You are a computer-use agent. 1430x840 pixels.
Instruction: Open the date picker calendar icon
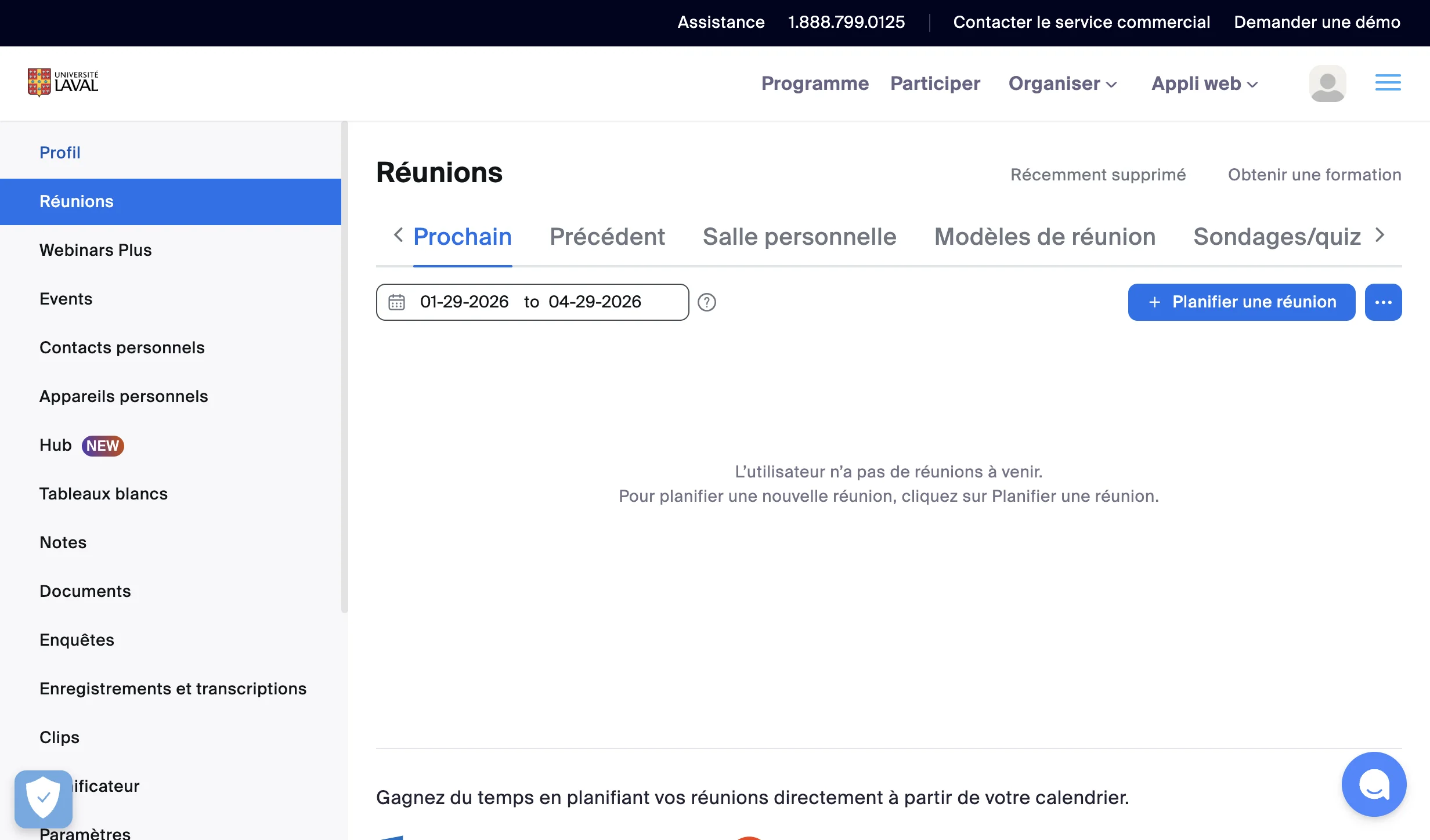pyautogui.click(x=396, y=302)
